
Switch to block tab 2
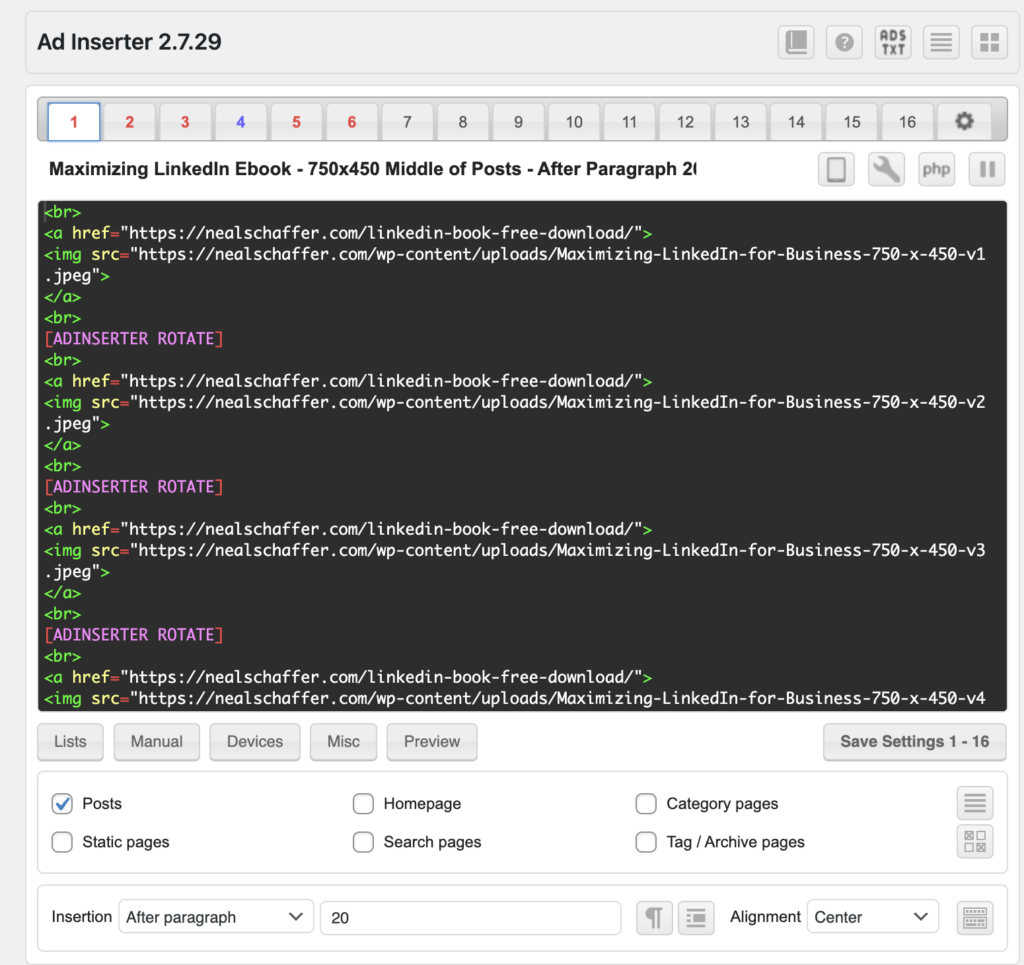(130, 122)
